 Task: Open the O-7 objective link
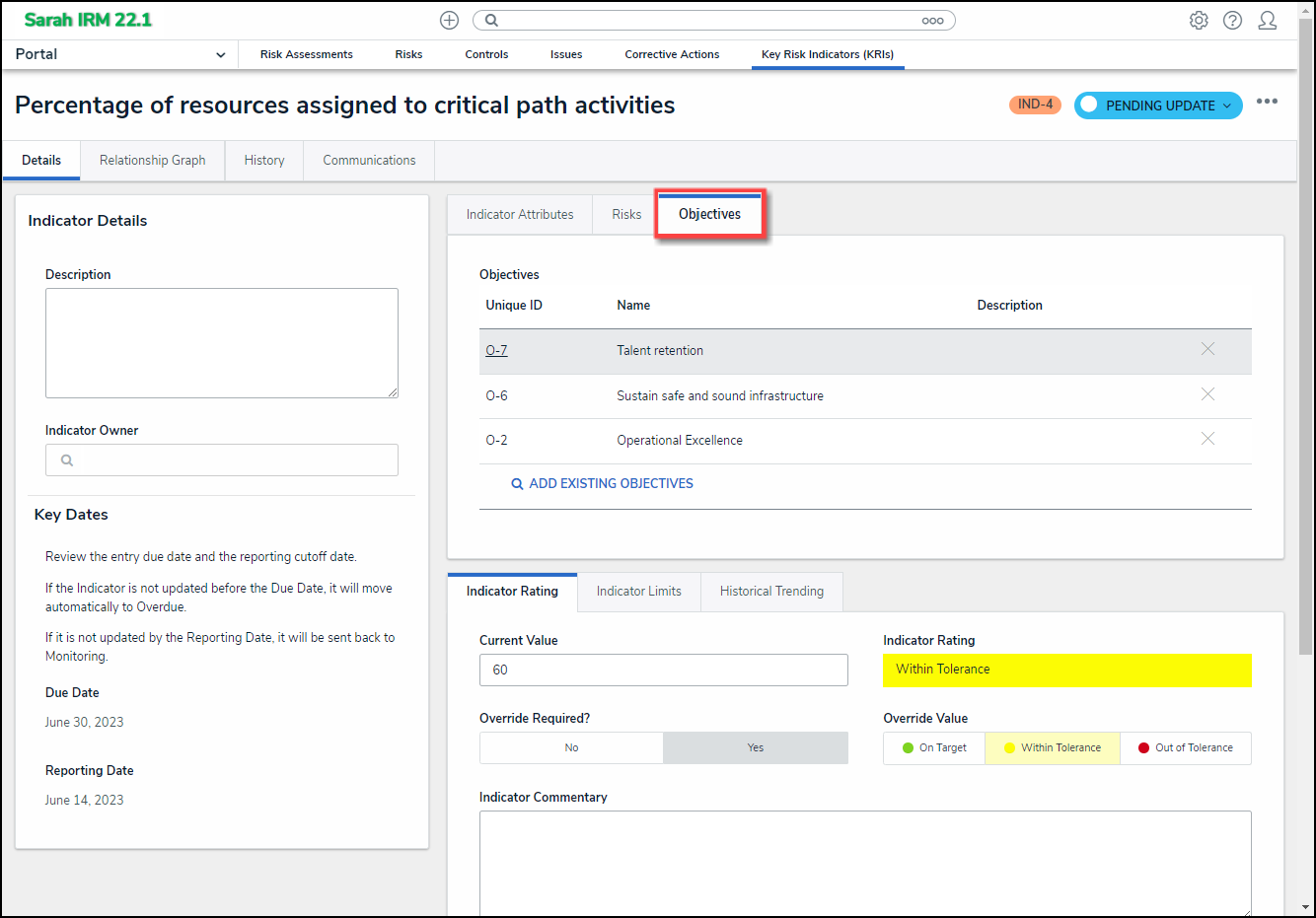click(x=496, y=350)
